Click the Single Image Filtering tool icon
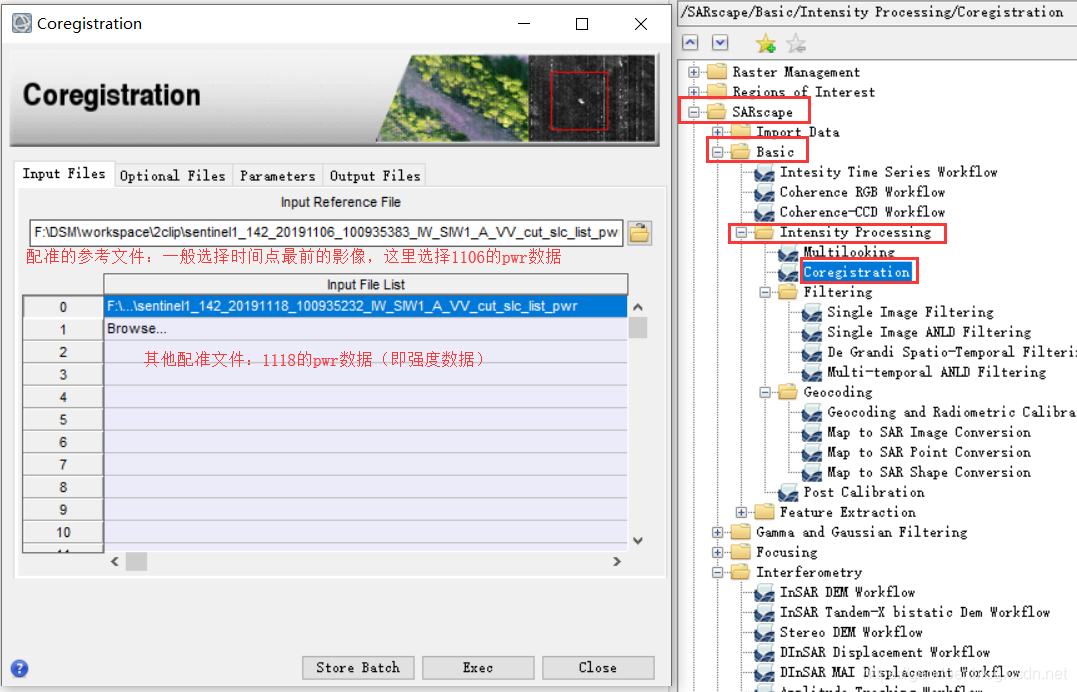The image size is (1077, 692). (812, 312)
